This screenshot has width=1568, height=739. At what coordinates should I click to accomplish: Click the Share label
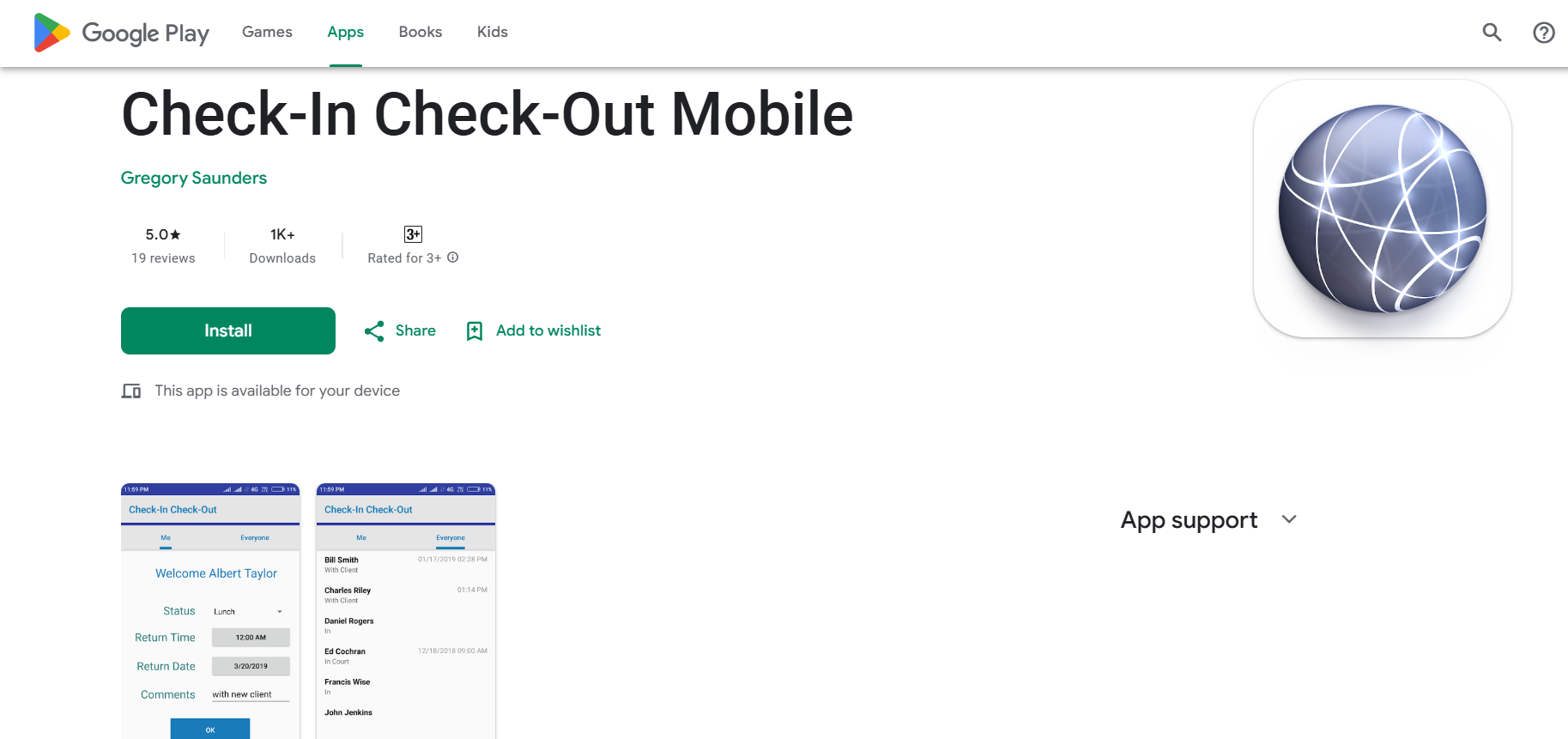415,330
